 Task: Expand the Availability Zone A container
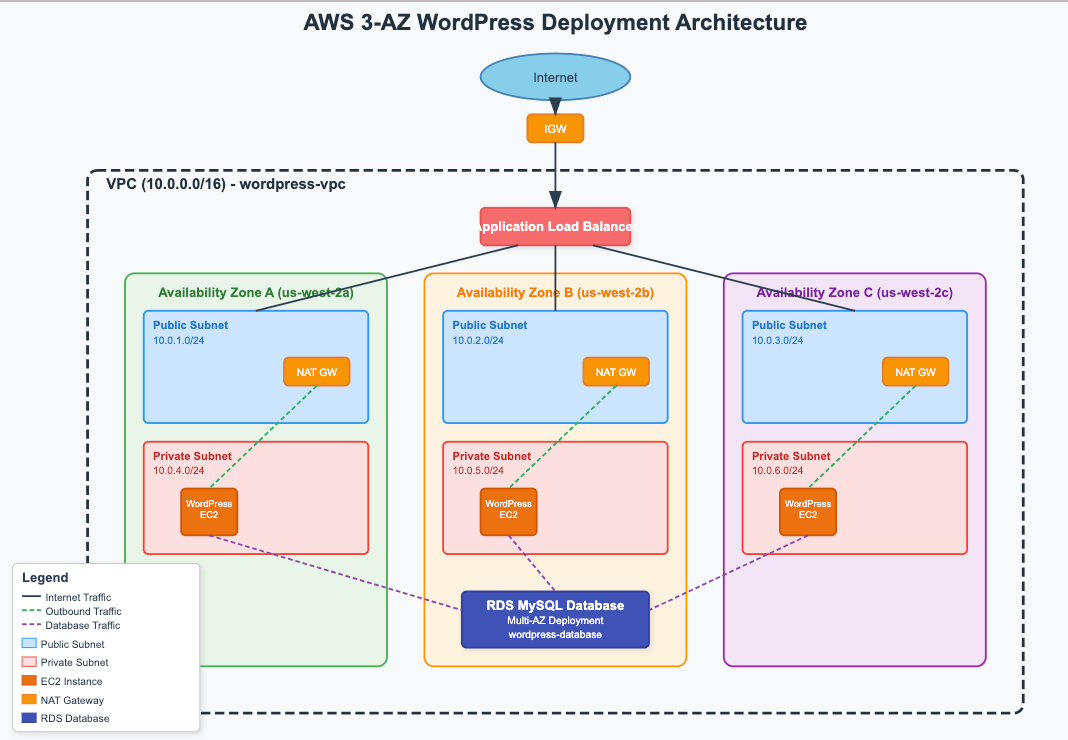point(255,292)
